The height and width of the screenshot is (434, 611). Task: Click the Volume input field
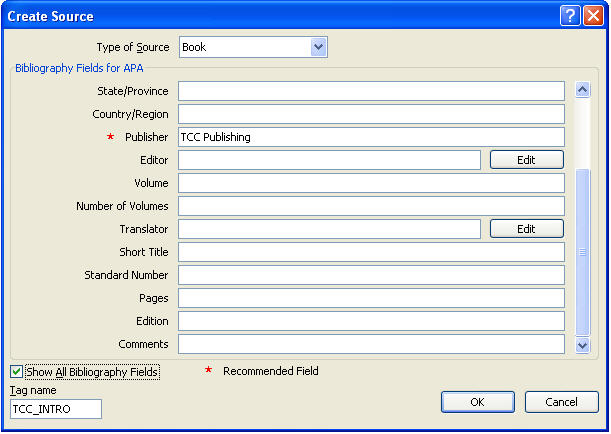click(x=371, y=183)
